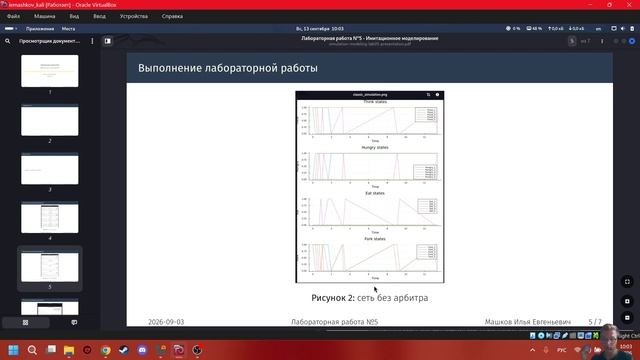Click the date and time clock in Kali panel
This screenshot has width=640, height=360.
point(320,29)
